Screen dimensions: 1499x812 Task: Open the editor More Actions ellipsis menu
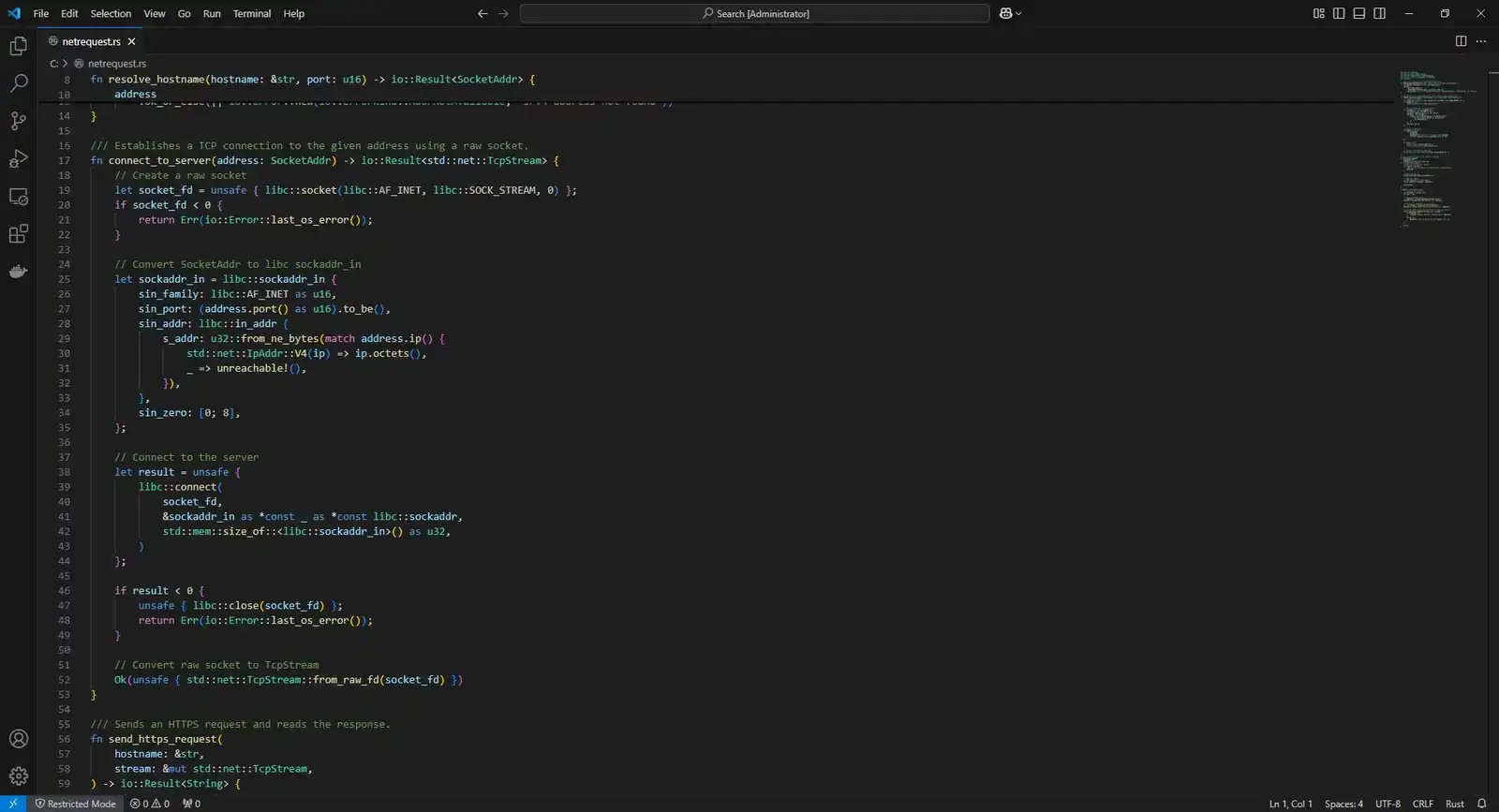coord(1481,41)
